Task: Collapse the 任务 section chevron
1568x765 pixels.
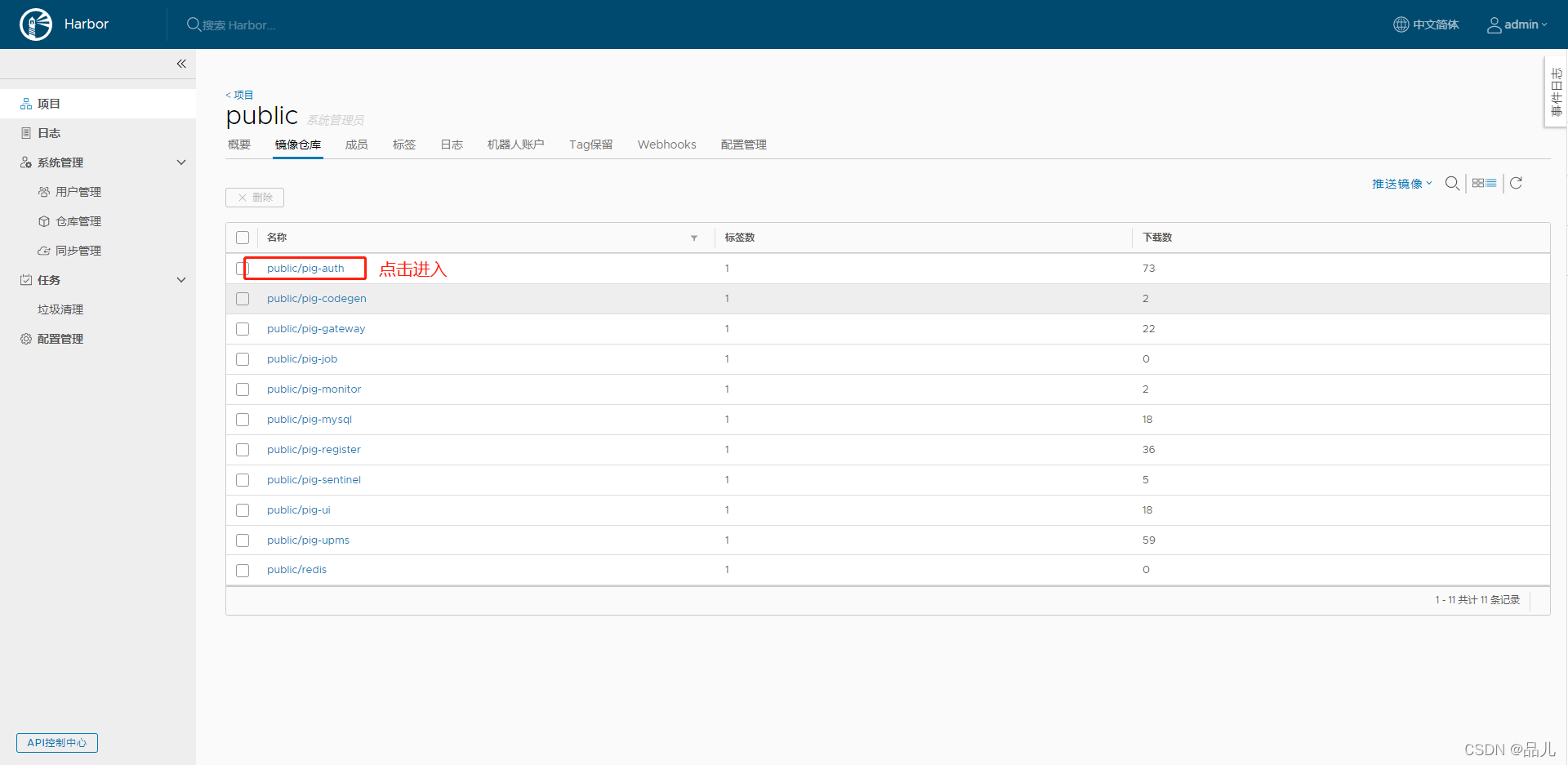Action: point(181,280)
